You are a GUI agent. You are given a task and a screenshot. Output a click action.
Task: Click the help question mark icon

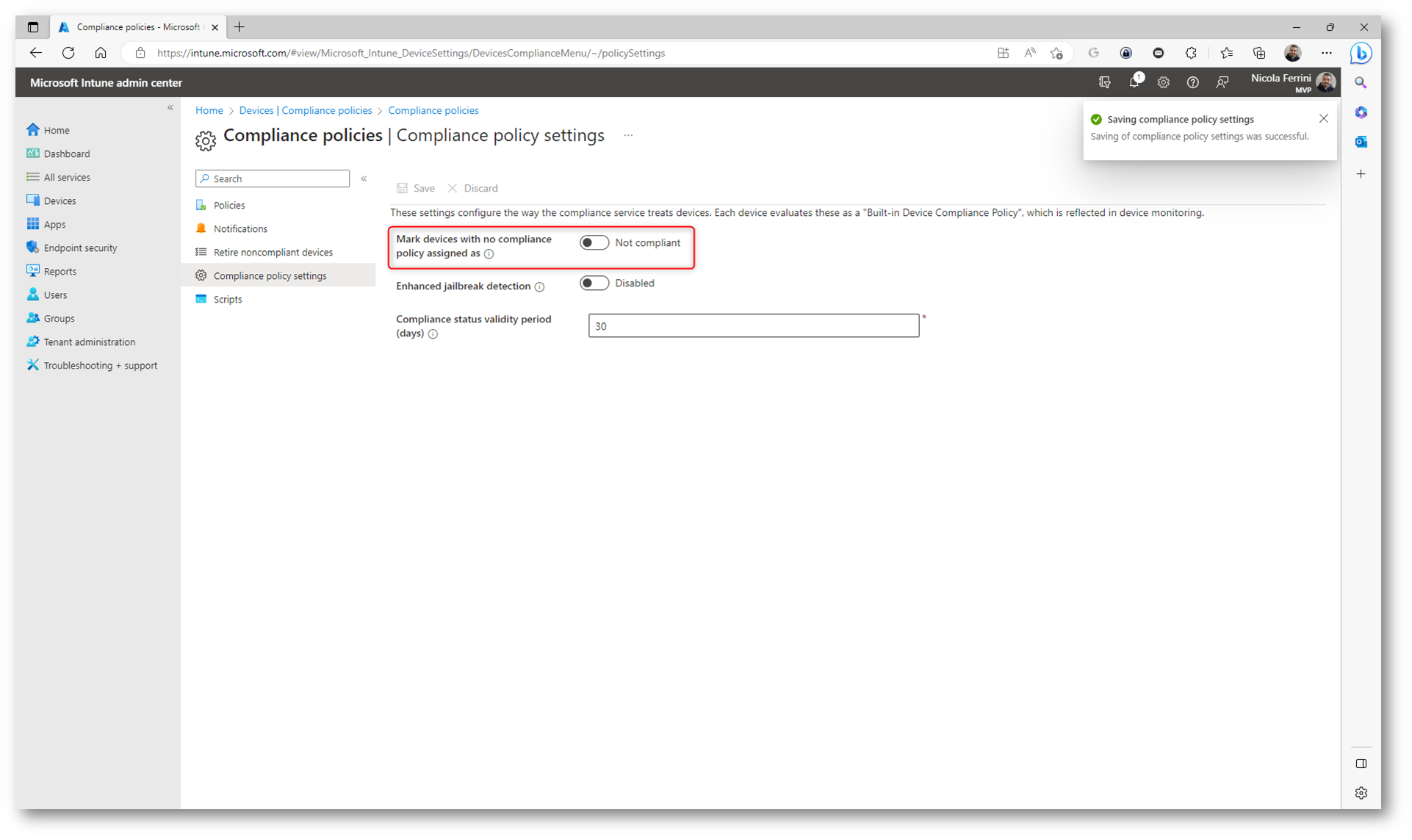point(1192,83)
